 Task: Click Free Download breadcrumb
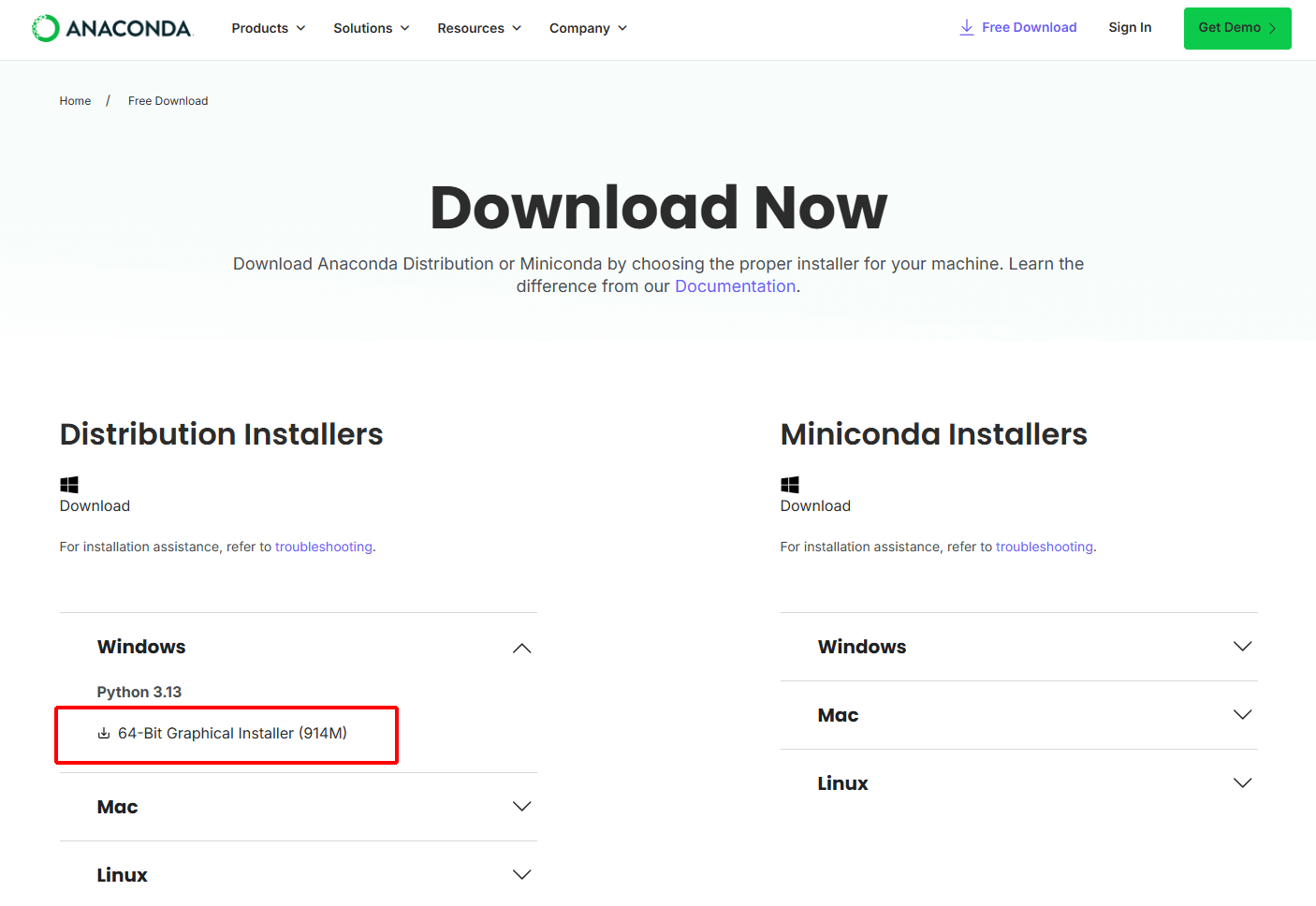pyautogui.click(x=168, y=101)
